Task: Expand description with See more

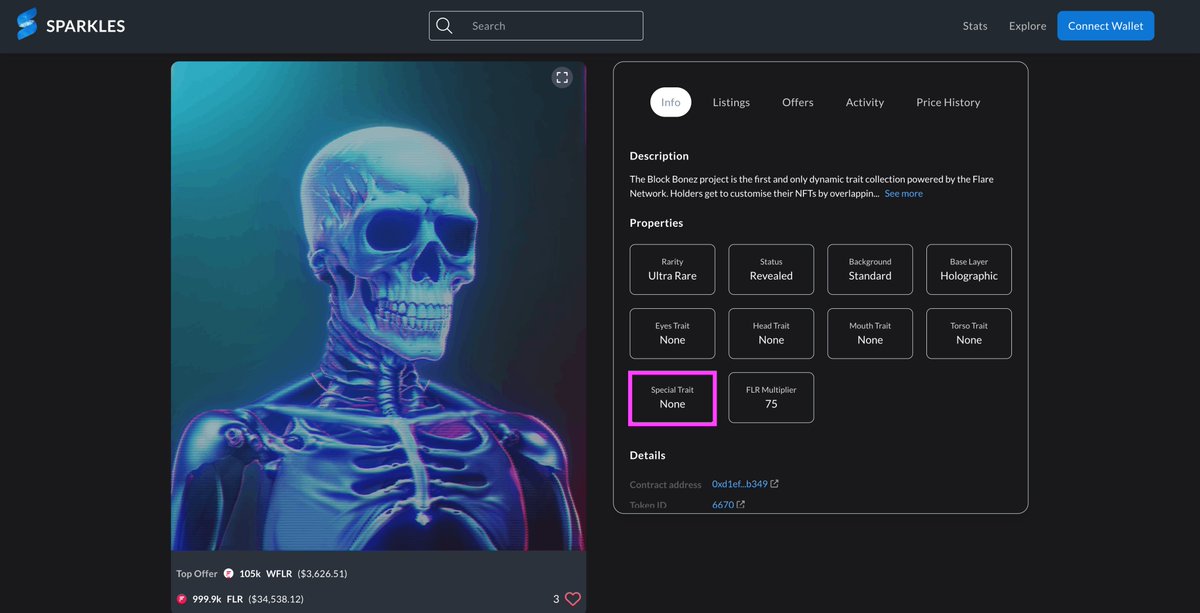Action: [904, 194]
